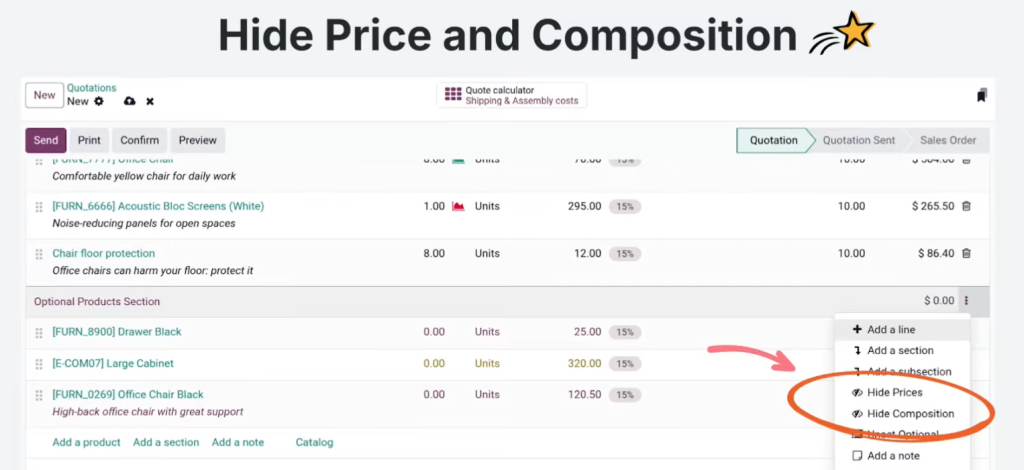The width and height of the screenshot is (1024, 470).
Task: Click the 15% discount badge on Large Cabinet
Action: pos(625,363)
